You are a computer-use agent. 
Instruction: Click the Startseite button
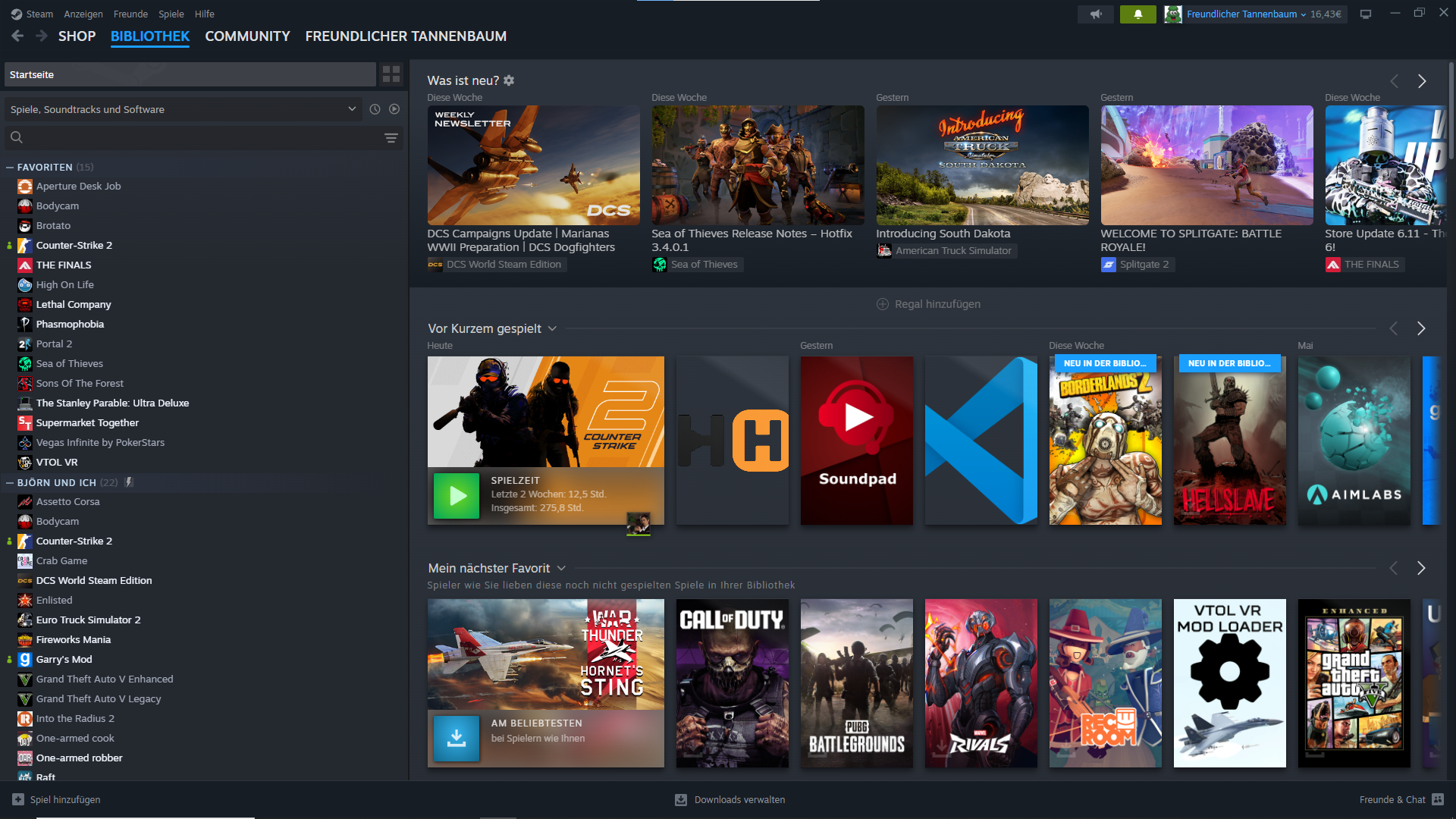pos(190,74)
